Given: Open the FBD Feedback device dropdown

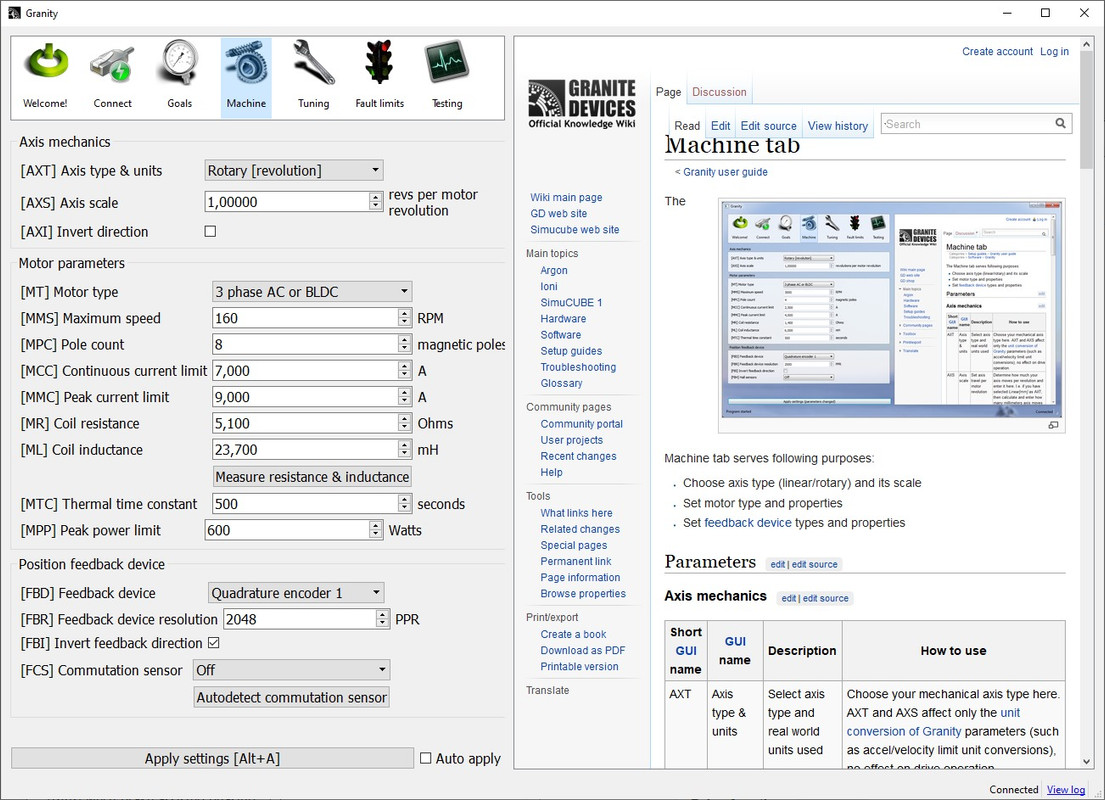Looking at the screenshot, I should (296, 593).
